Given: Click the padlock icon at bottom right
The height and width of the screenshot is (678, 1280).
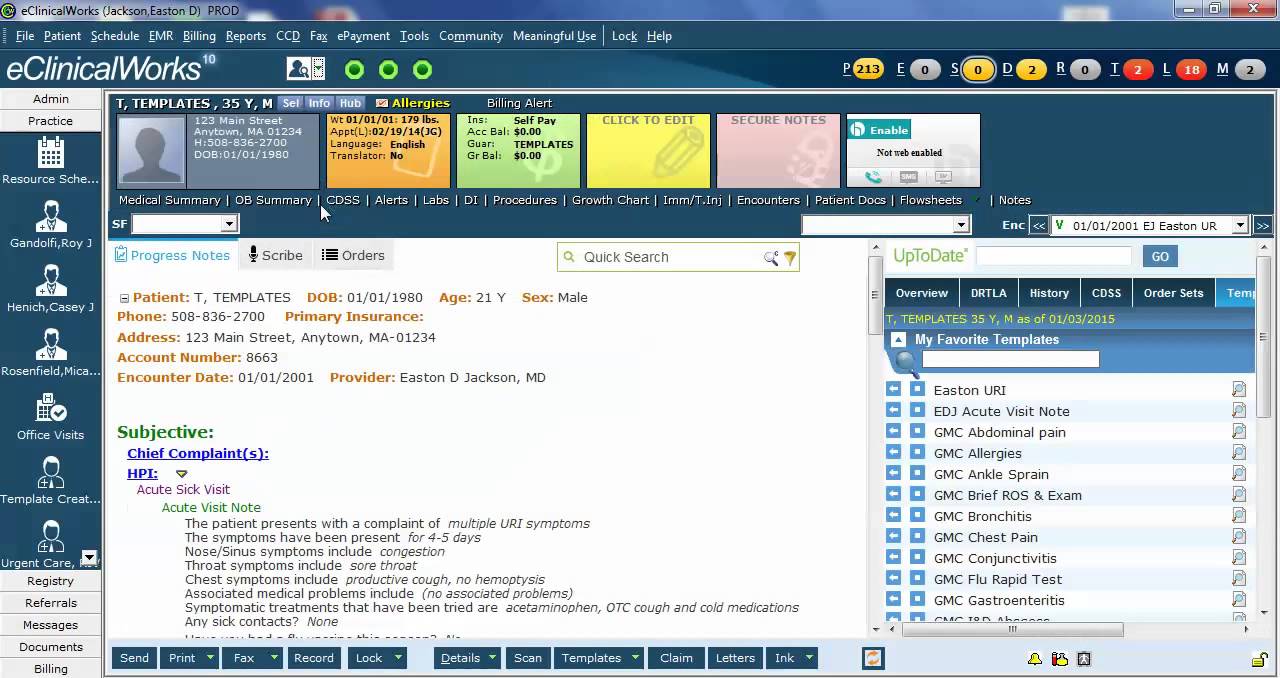Looking at the screenshot, I should 1260,659.
